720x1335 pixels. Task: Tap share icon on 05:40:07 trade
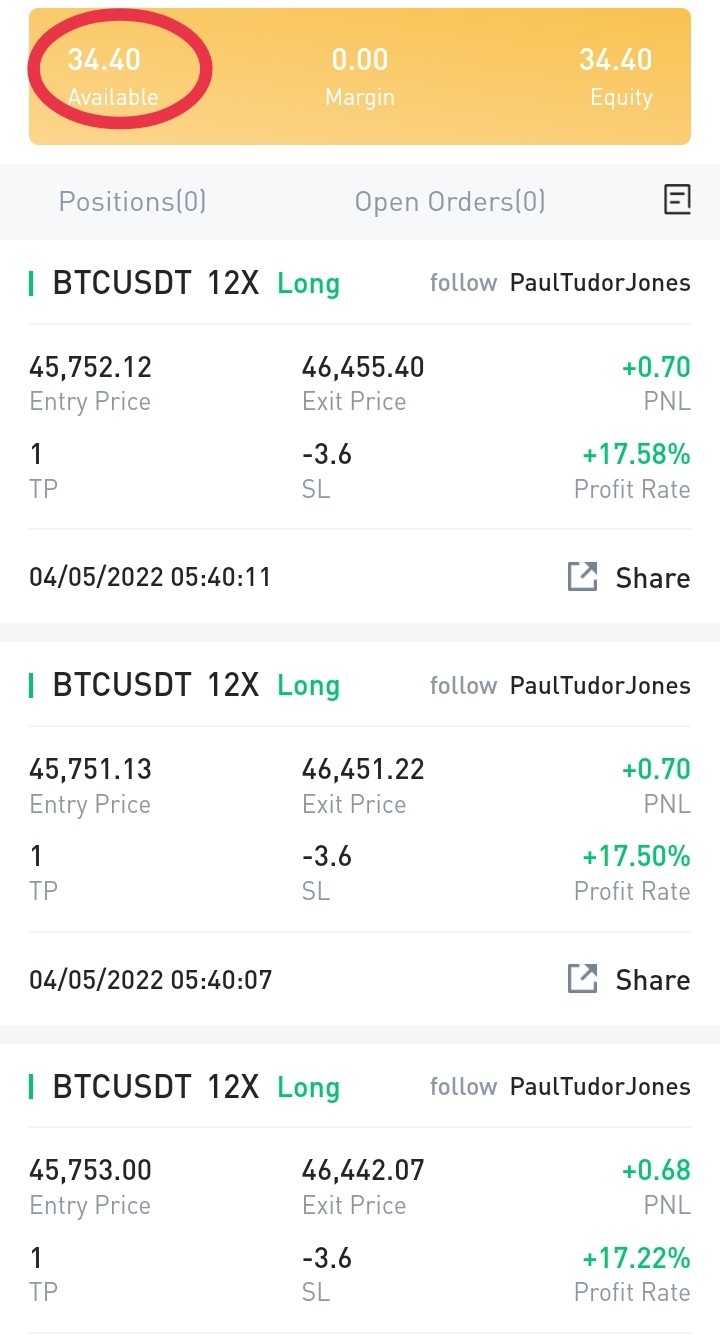click(582, 979)
